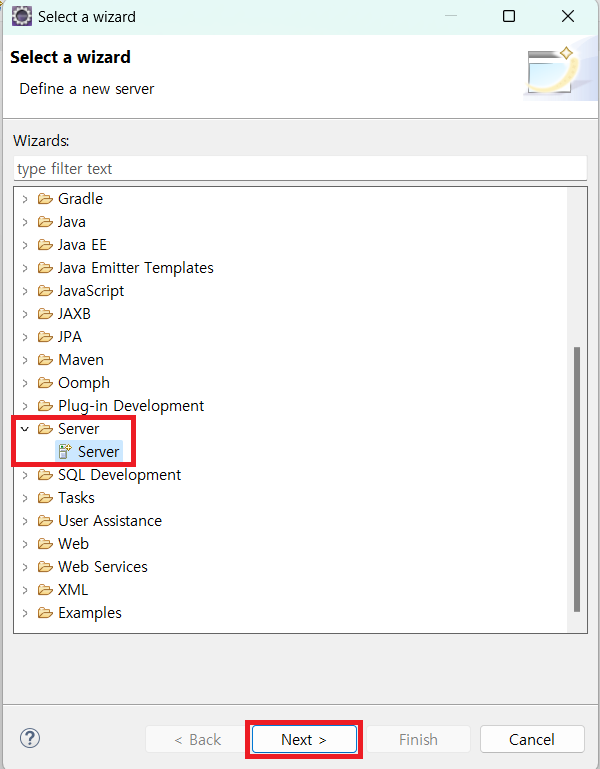Select the Java EE tree label
Image resolution: width=600 pixels, height=769 pixels.
[x=82, y=245]
